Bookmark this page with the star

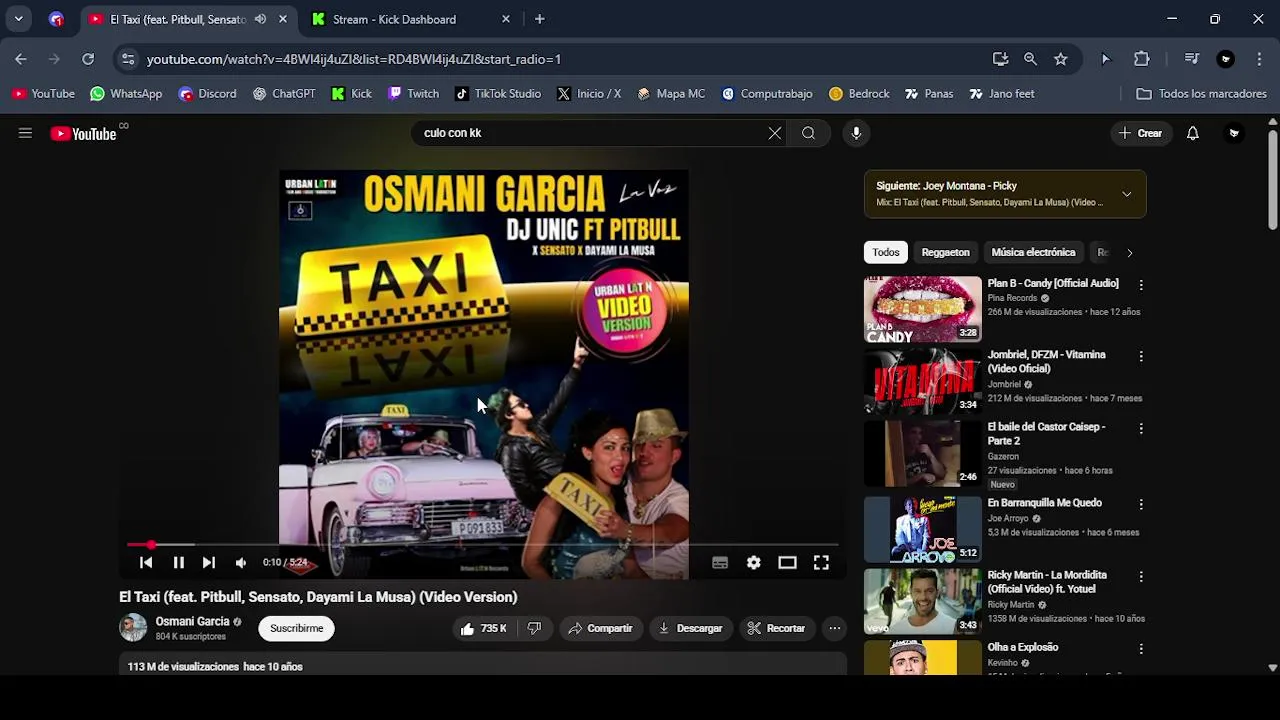pyautogui.click(x=1060, y=59)
